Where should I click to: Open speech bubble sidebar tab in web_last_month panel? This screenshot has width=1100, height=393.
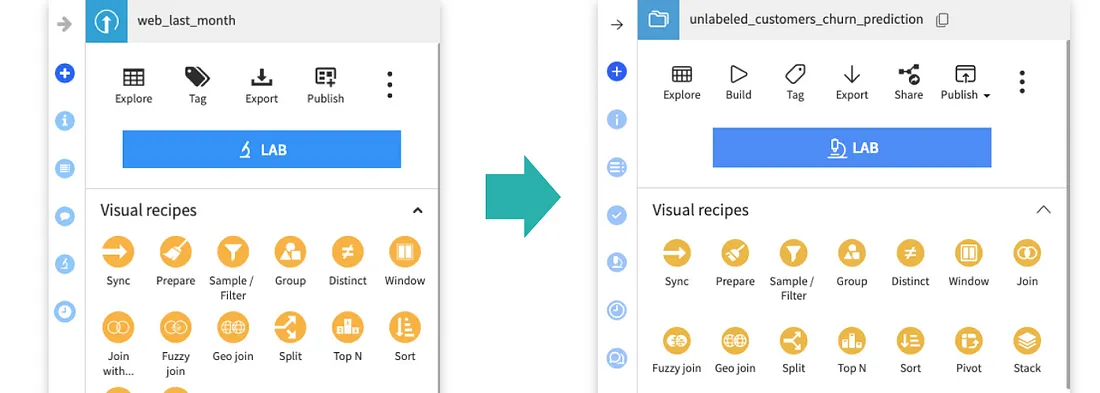65,216
